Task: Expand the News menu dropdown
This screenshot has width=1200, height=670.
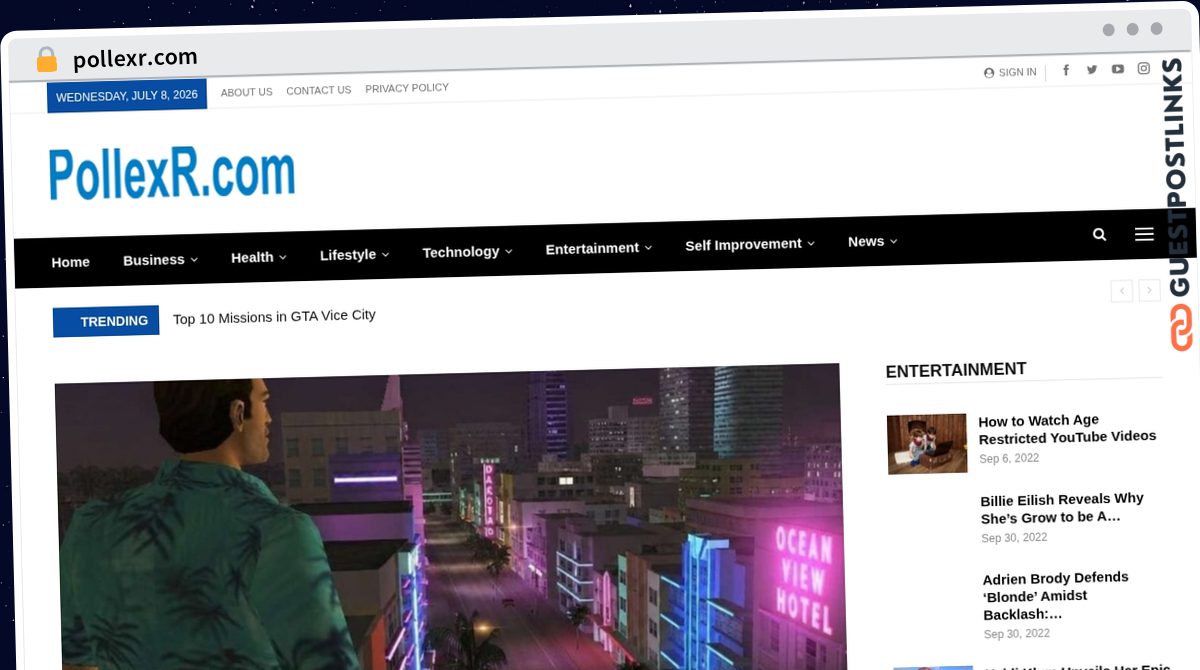Action: pyautogui.click(x=872, y=241)
